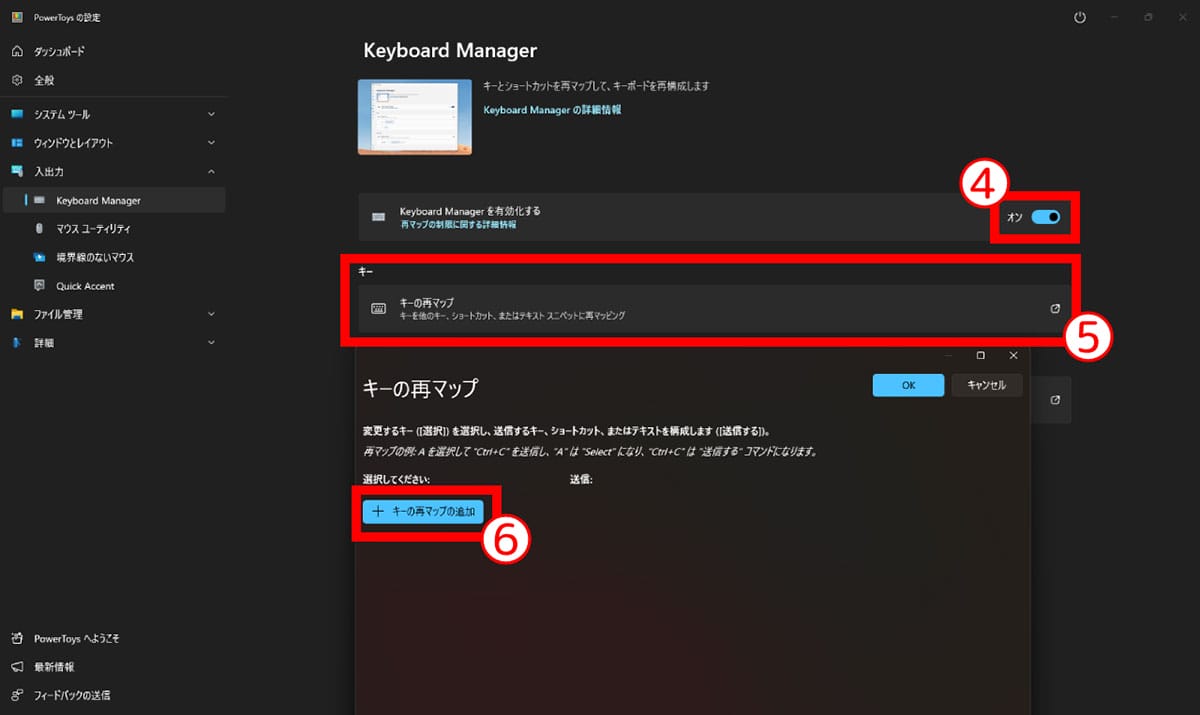Click the システム ツール icon
Image resolution: width=1200 pixels, height=715 pixels.
click(17, 114)
